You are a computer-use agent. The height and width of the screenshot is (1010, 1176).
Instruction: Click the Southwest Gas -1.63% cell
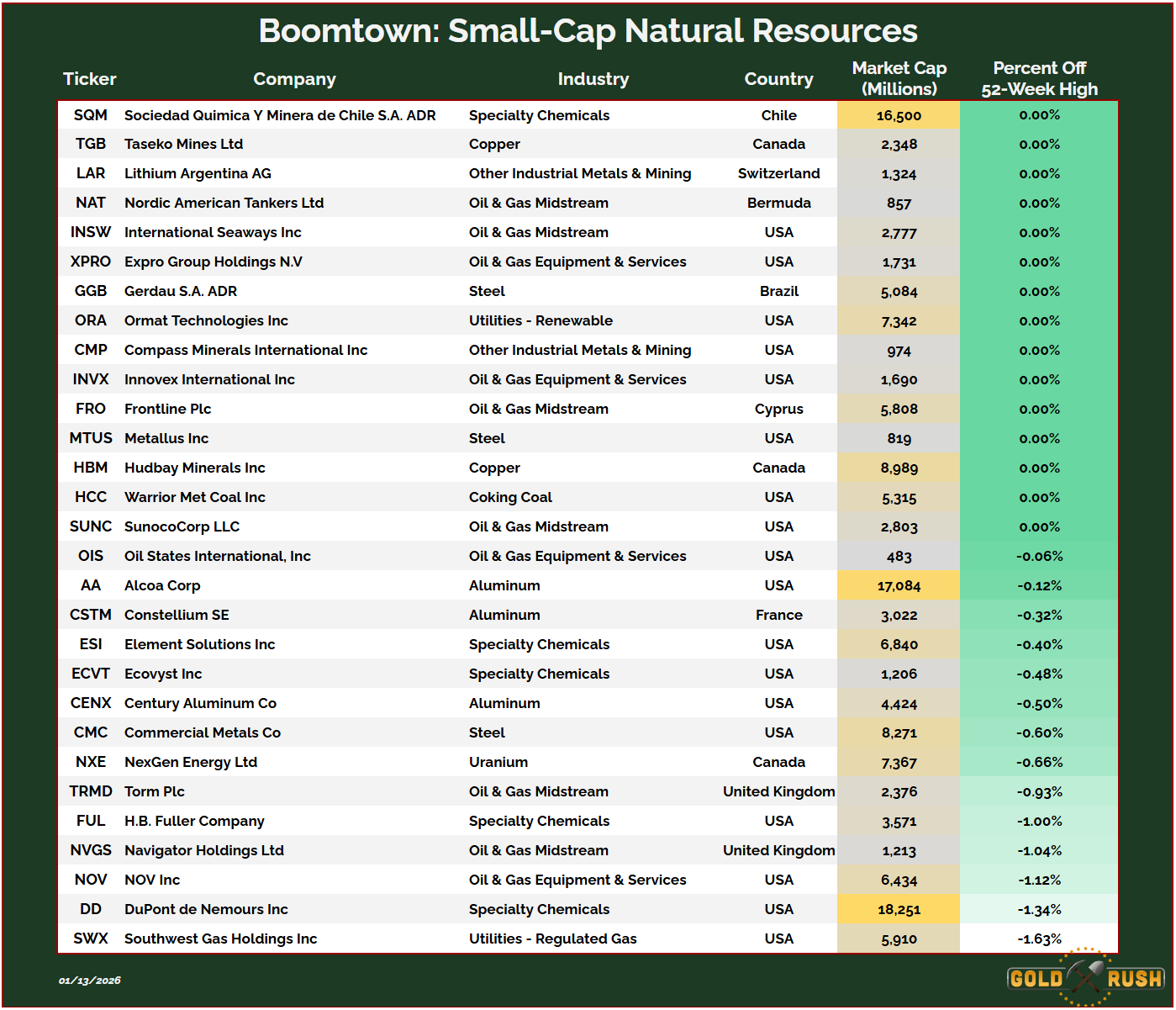[x=1039, y=939]
